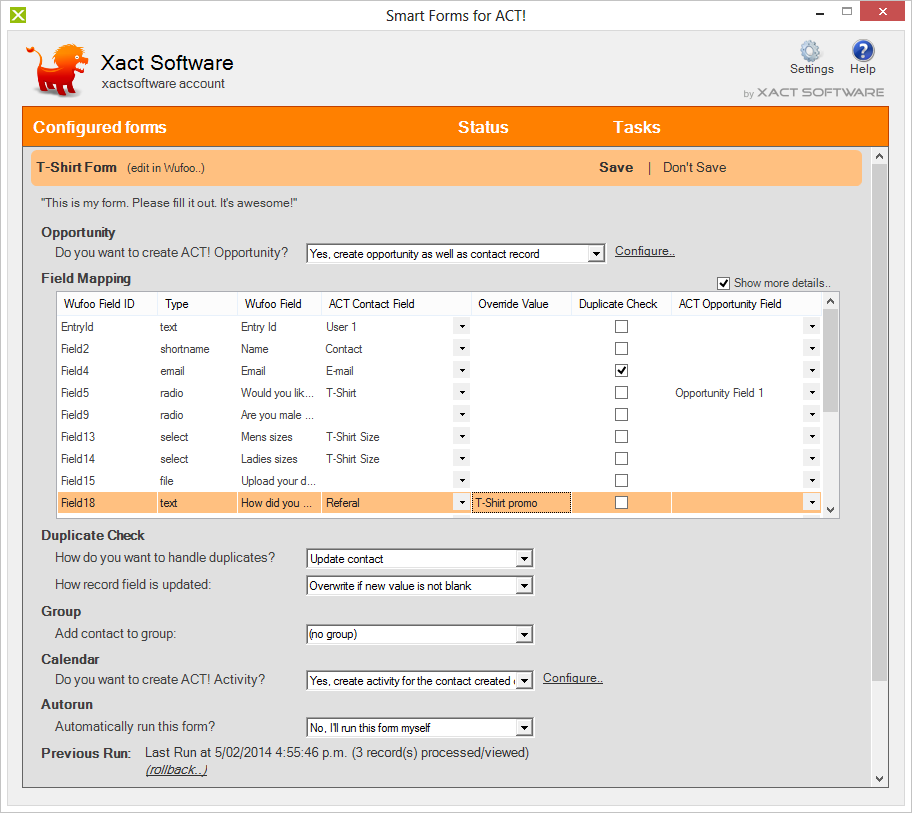Click 'Are you male ...' Wufoo field cell
The width and height of the screenshot is (912, 813).
(x=277, y=415)
